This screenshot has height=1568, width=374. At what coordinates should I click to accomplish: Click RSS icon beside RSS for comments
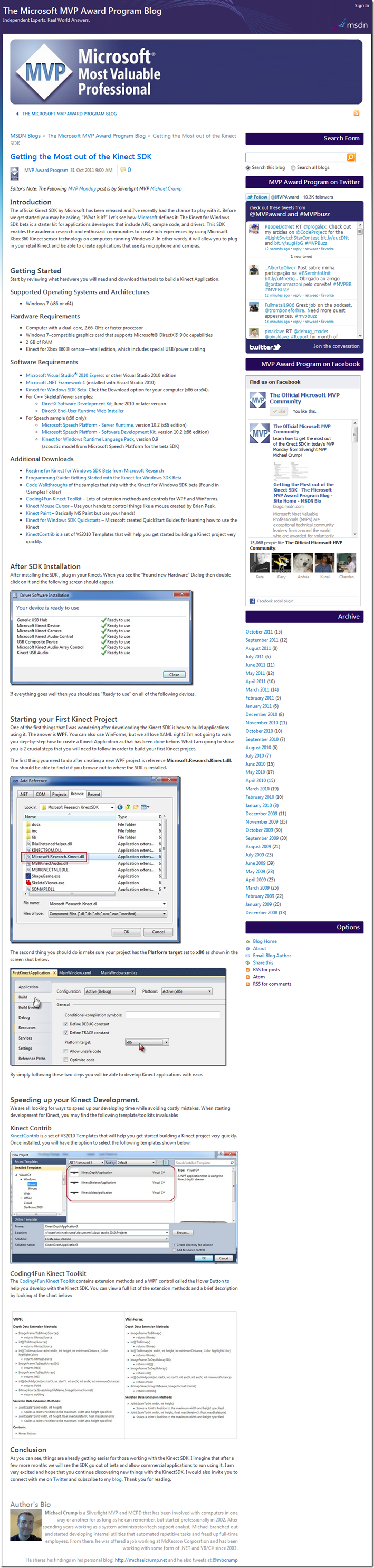click(247, 984)
